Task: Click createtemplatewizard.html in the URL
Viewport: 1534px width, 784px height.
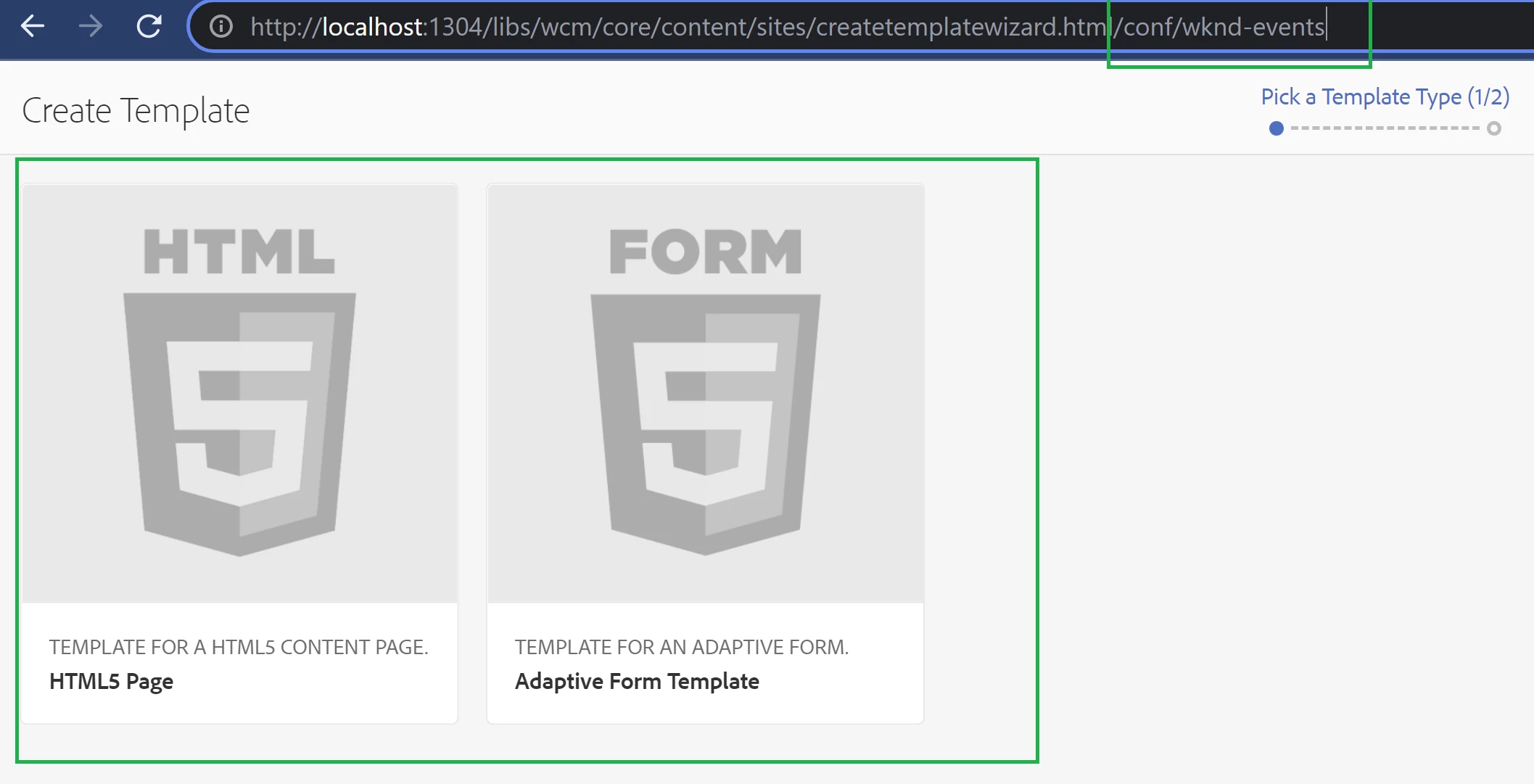Action: (965, 27)
